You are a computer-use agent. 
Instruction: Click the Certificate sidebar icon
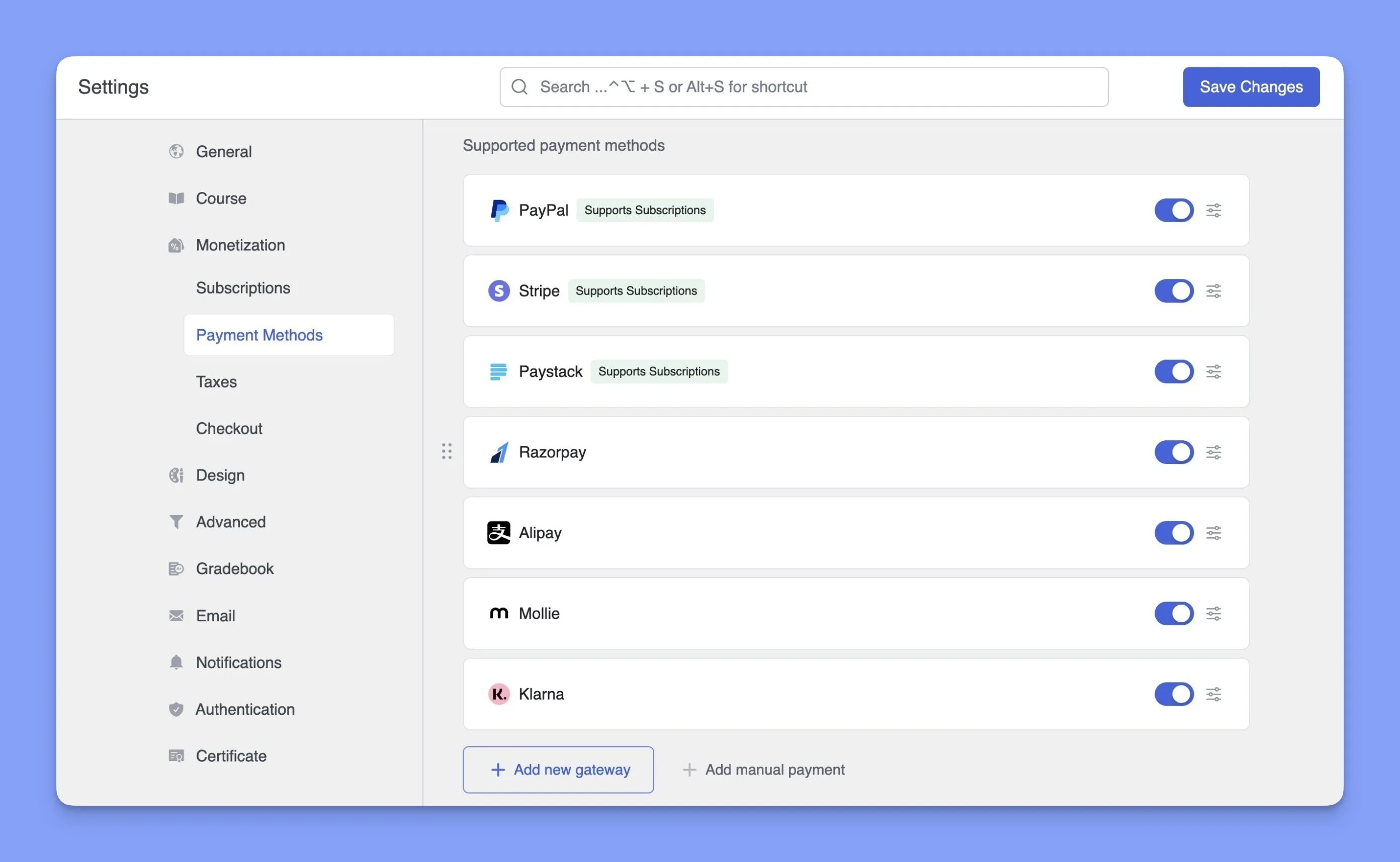pyautogui.click(x=176, y=756)
